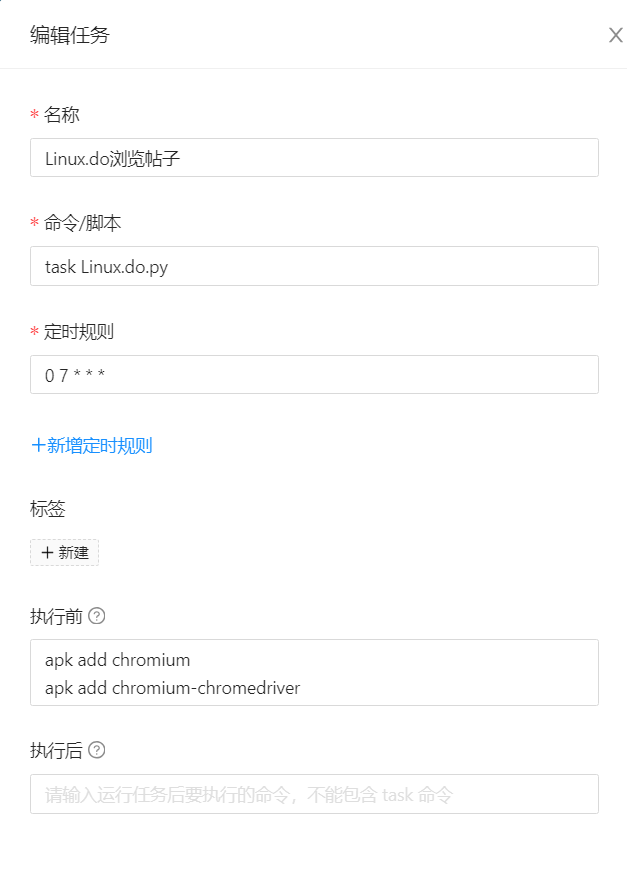627x870 pixels.
Task: Focus the empty 执行后 command field
Action: 314,794
